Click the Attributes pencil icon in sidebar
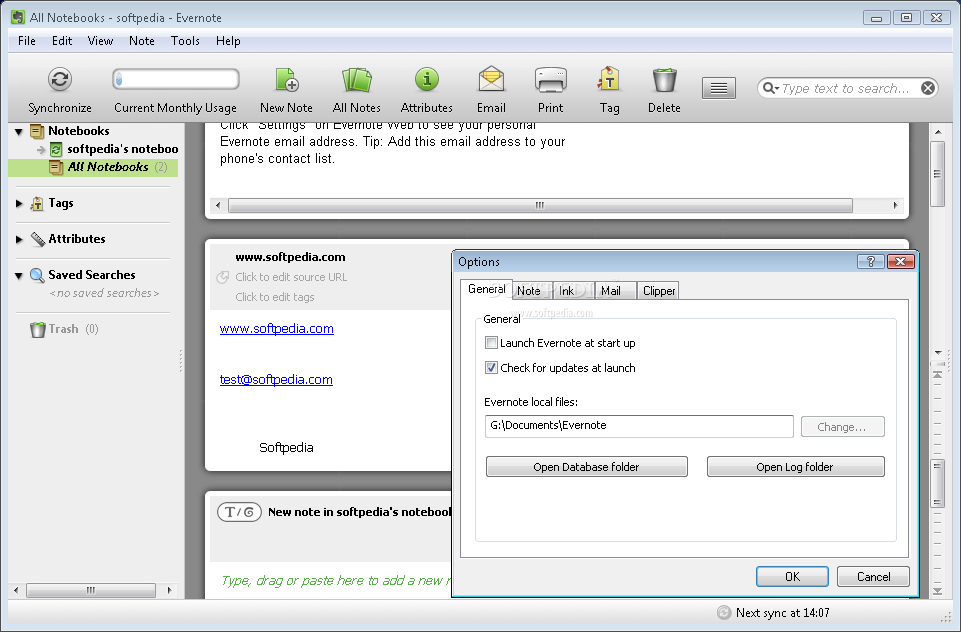This screenshot has height=632, width=961. [x=37, y=239]
